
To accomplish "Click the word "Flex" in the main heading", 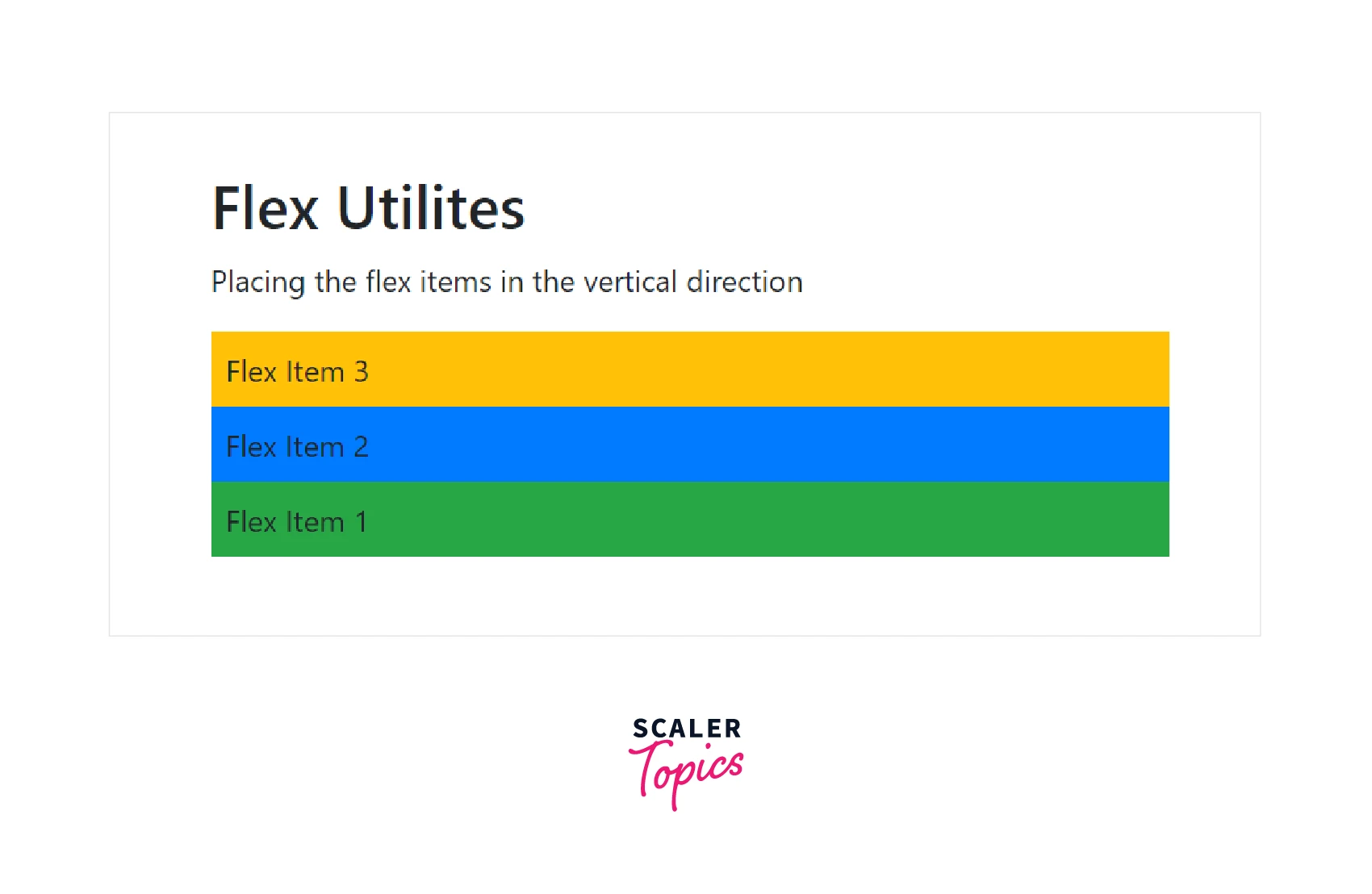I will (x=266, y=208).
